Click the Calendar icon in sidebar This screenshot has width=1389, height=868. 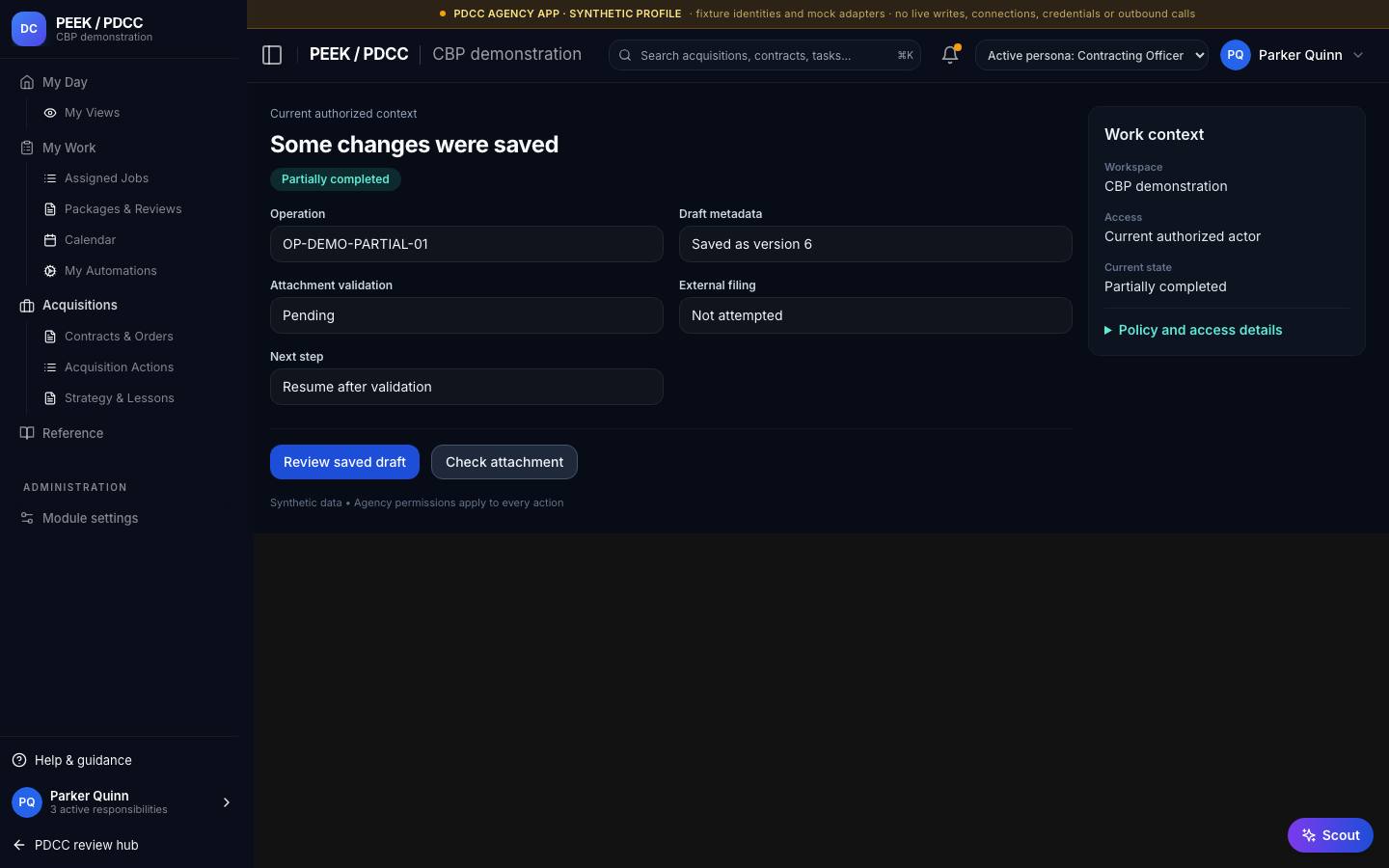pyautogui.click(x=50, y=240)
